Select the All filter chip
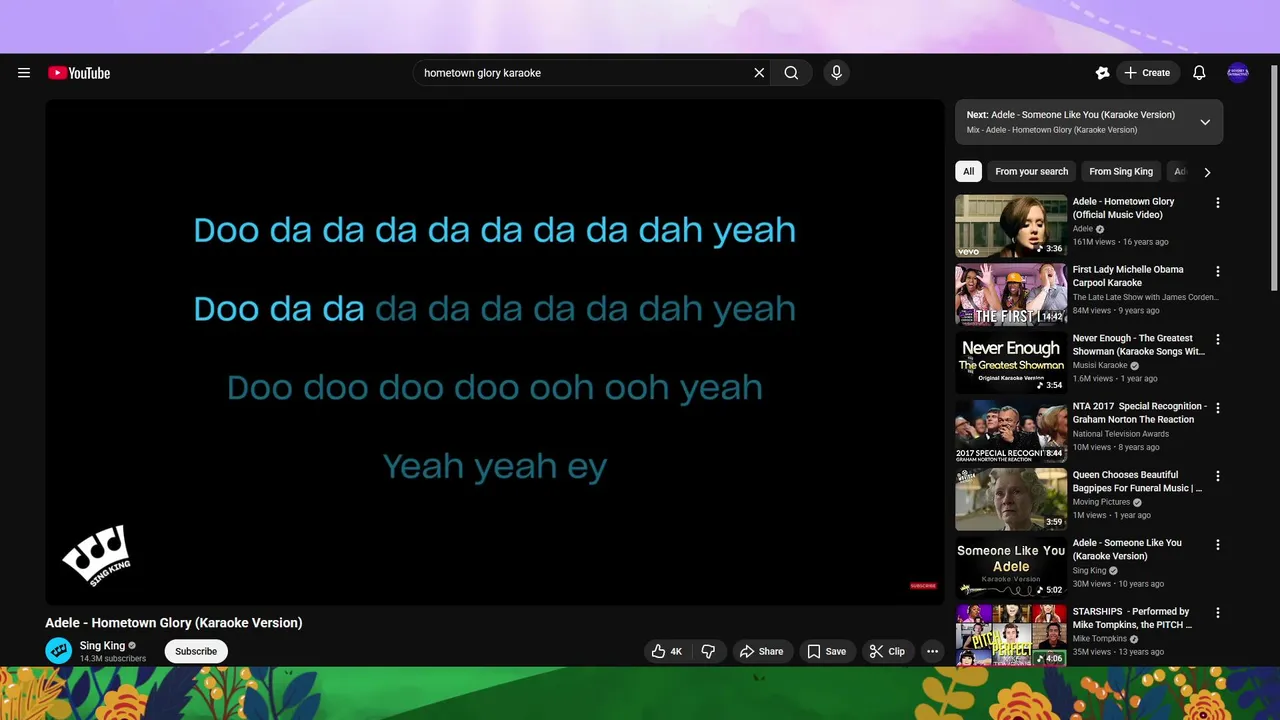Image resolution: width=1280 pixels, height=720 pixels. 968,172
